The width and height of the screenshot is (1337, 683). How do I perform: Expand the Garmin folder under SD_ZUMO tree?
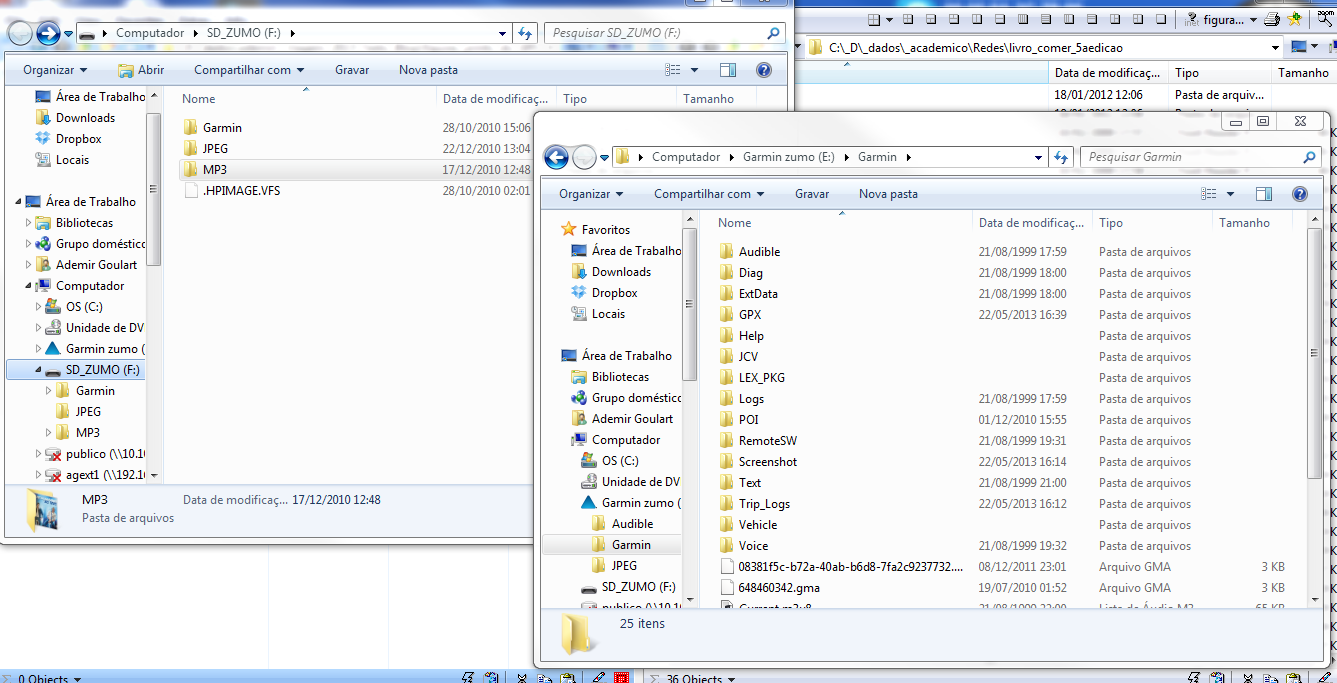click(48, 391)
